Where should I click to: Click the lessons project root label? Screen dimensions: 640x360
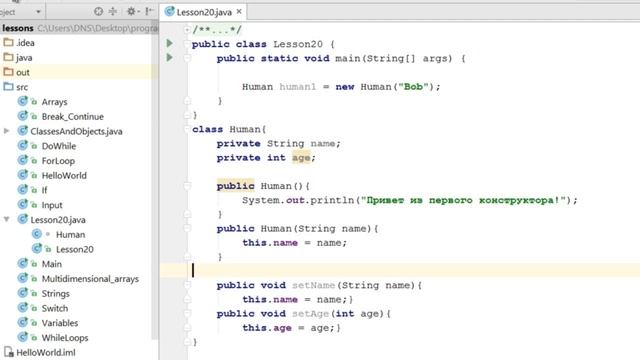click(x=18, y=28)
